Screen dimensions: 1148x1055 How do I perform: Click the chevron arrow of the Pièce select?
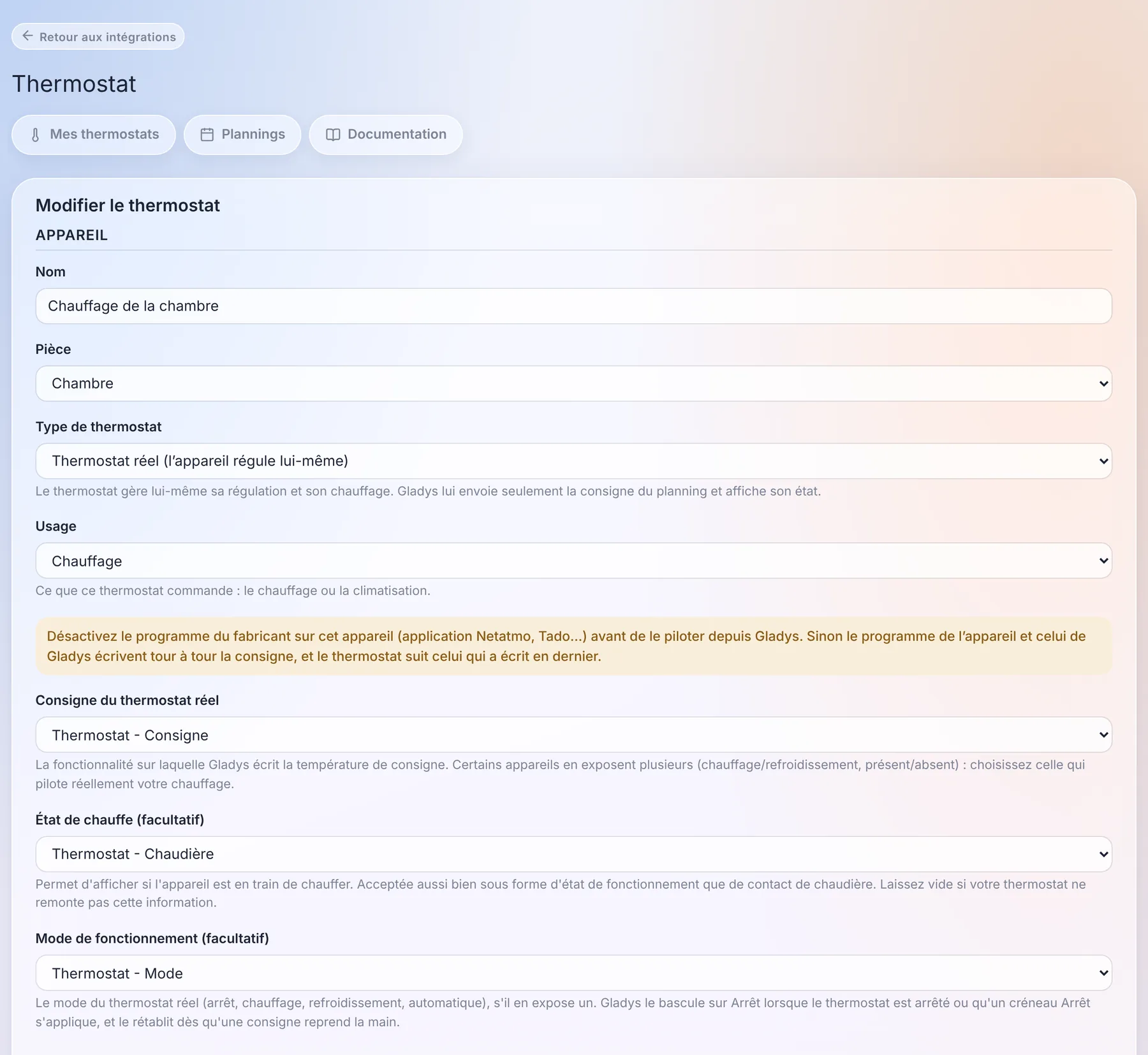click(x=1103, y=384)
